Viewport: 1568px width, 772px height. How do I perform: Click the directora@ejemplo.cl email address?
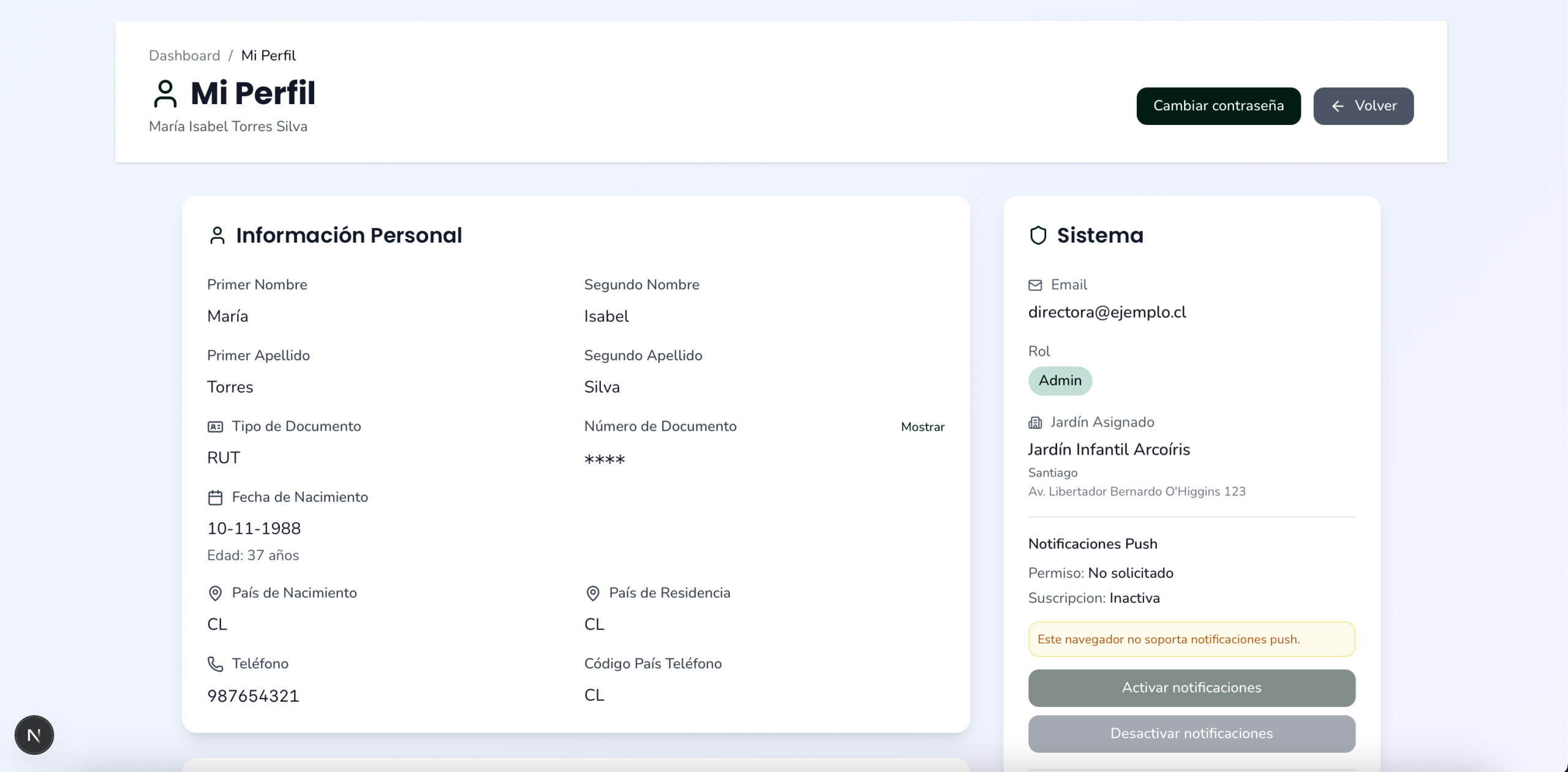1107,312
